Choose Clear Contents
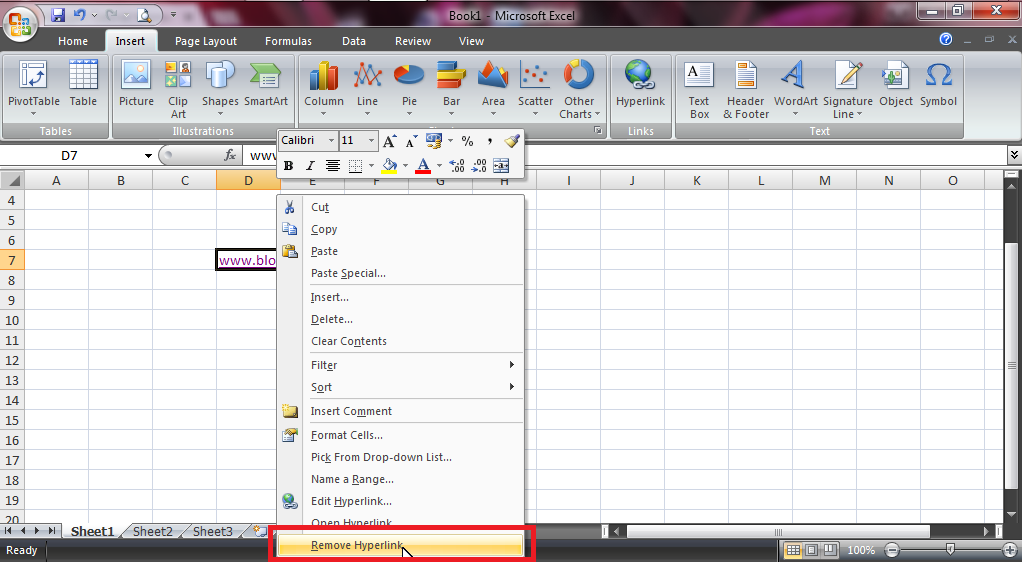 click(401, 341)
